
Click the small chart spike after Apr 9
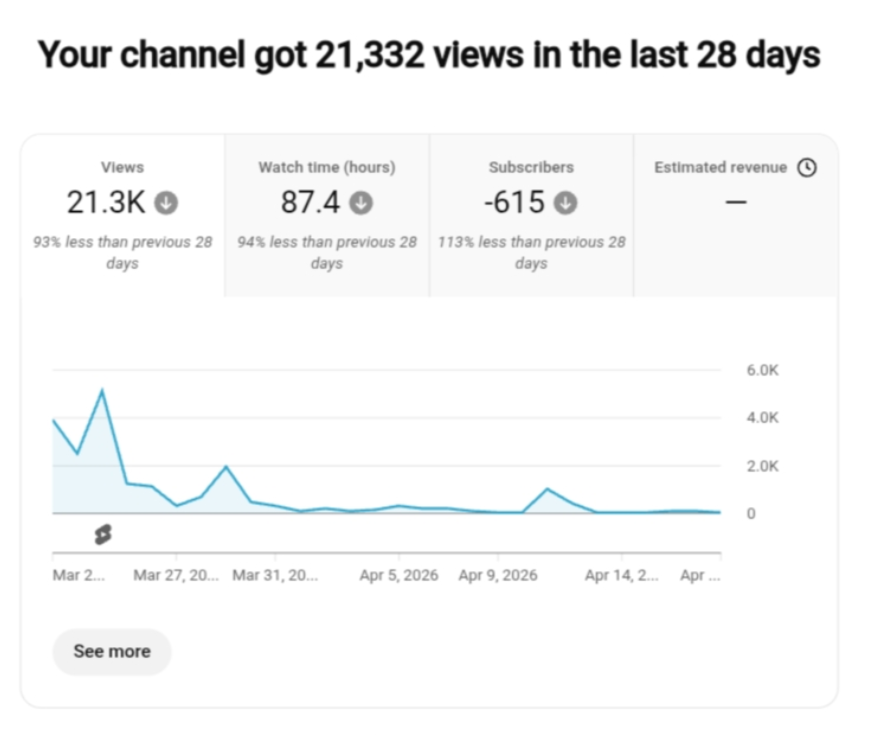547,489
